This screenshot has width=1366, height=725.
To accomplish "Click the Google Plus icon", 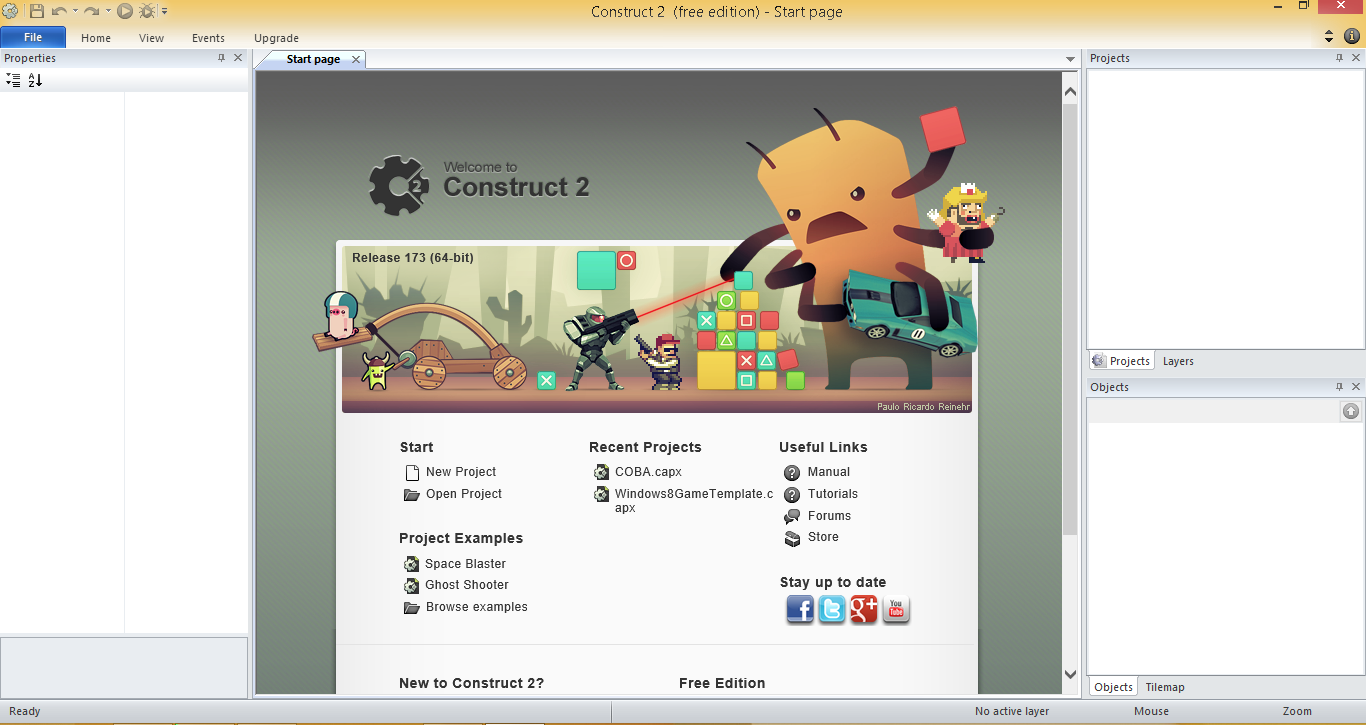I will (864, 609).
